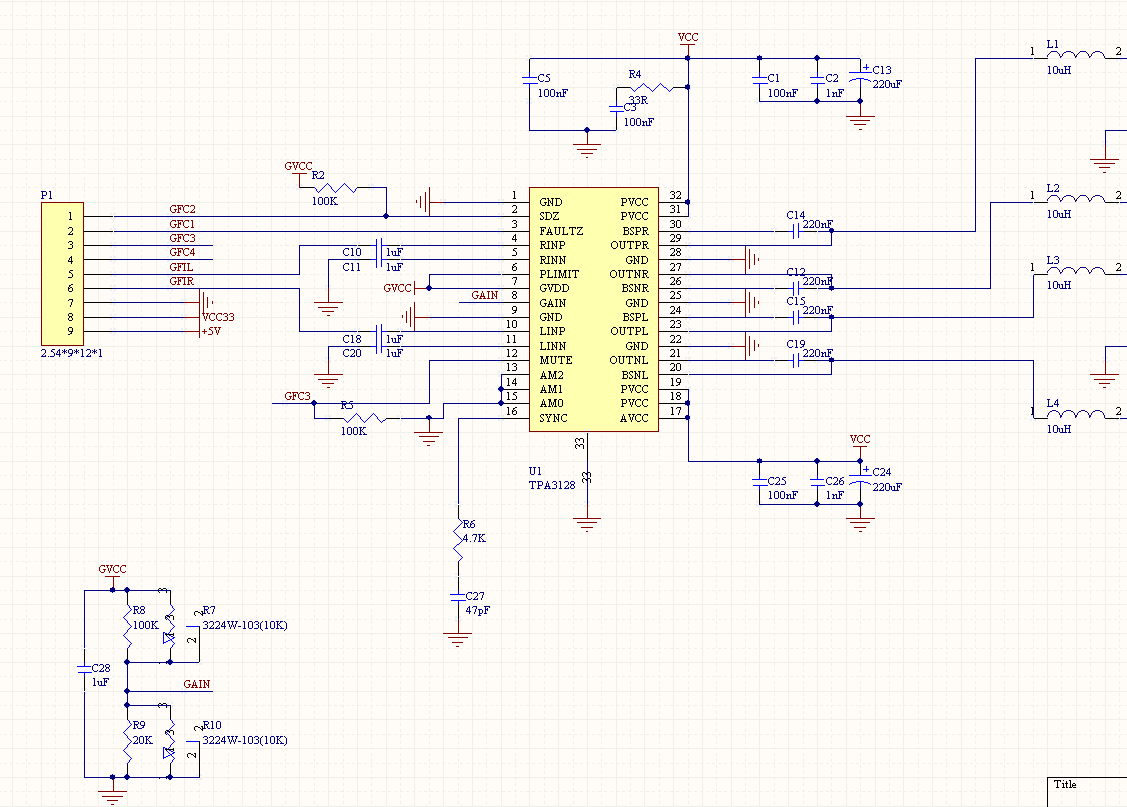Select capacitor C26 1nF symbol
This screenshot has width=1127, height=807.
click(x=817, y=482)
